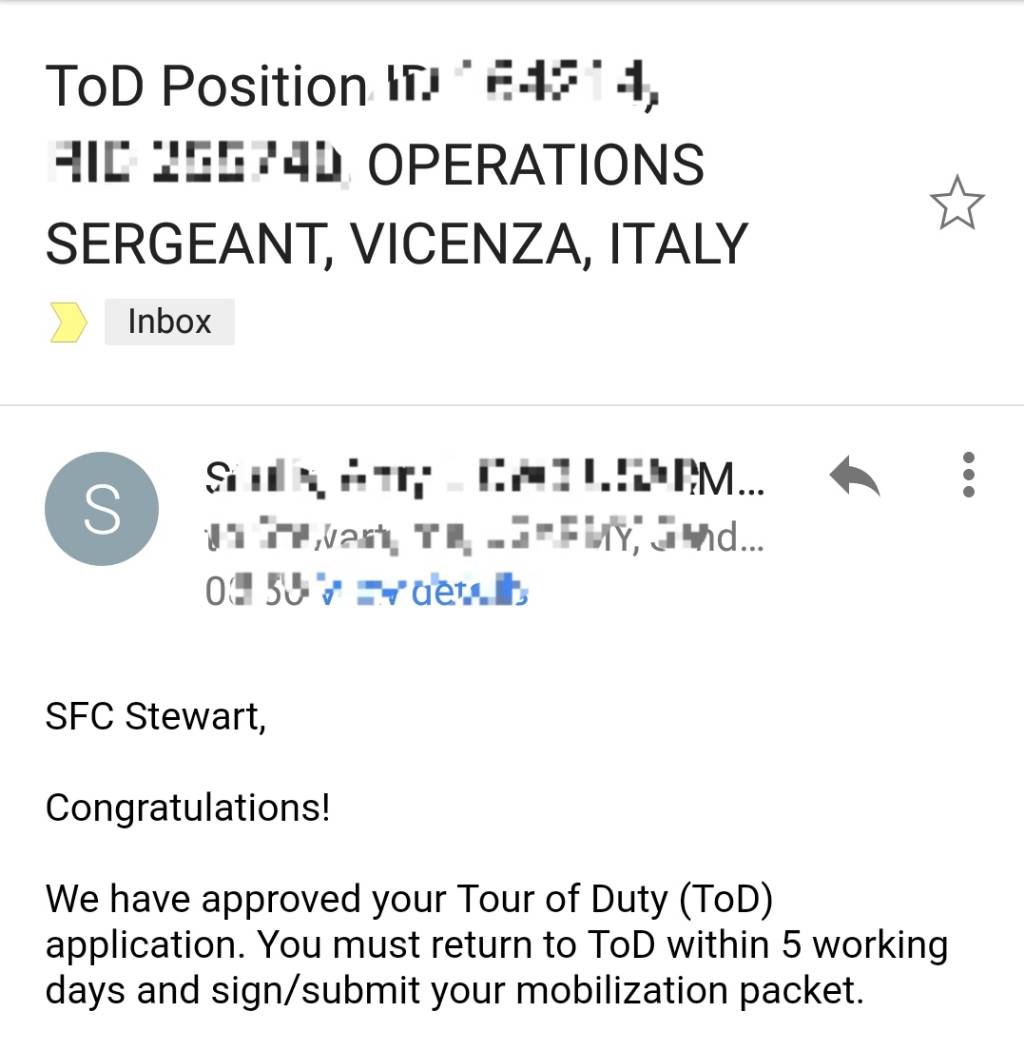The width and height of the screenshot is (1024, 1050).
Task: Tap the blurred code before OPERATIONS
Action: [200, 165]
